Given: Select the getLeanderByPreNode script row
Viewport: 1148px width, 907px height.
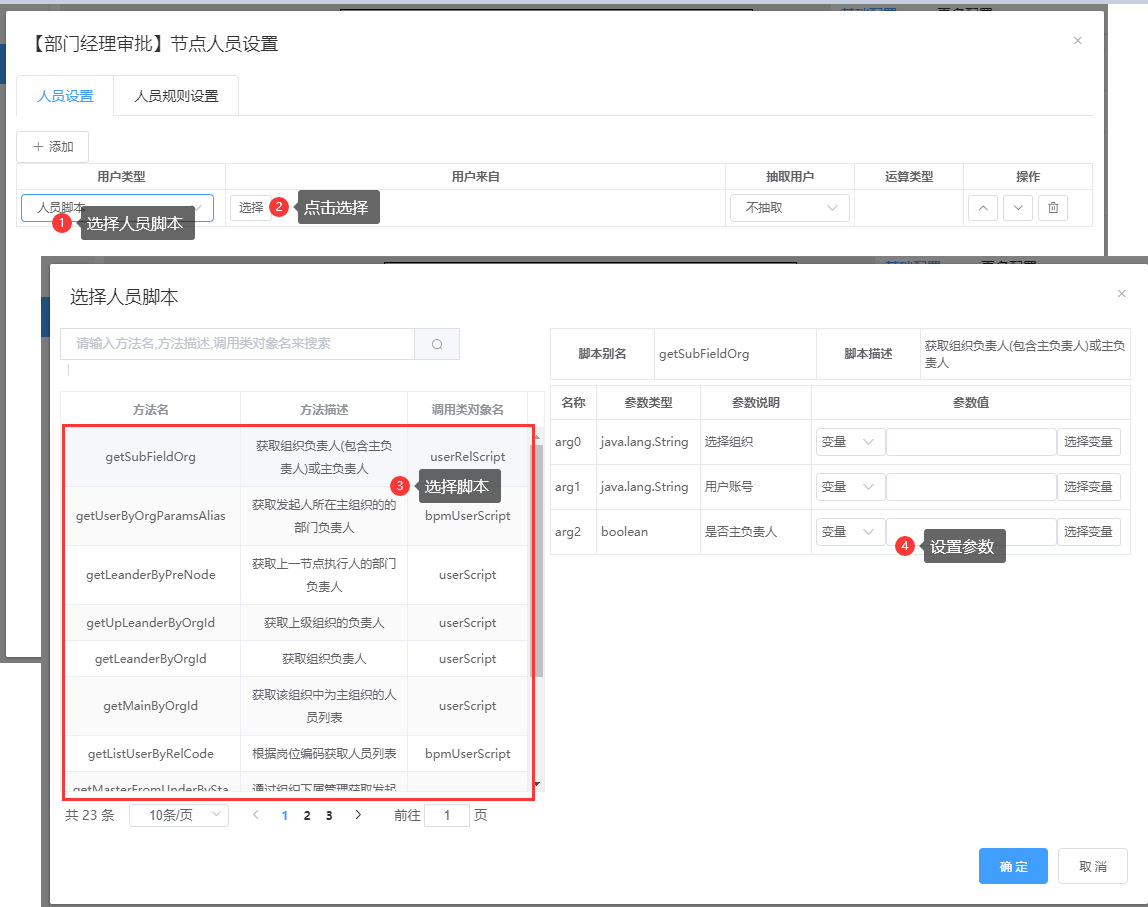Looking at the screenshot, I should [150, 575].
